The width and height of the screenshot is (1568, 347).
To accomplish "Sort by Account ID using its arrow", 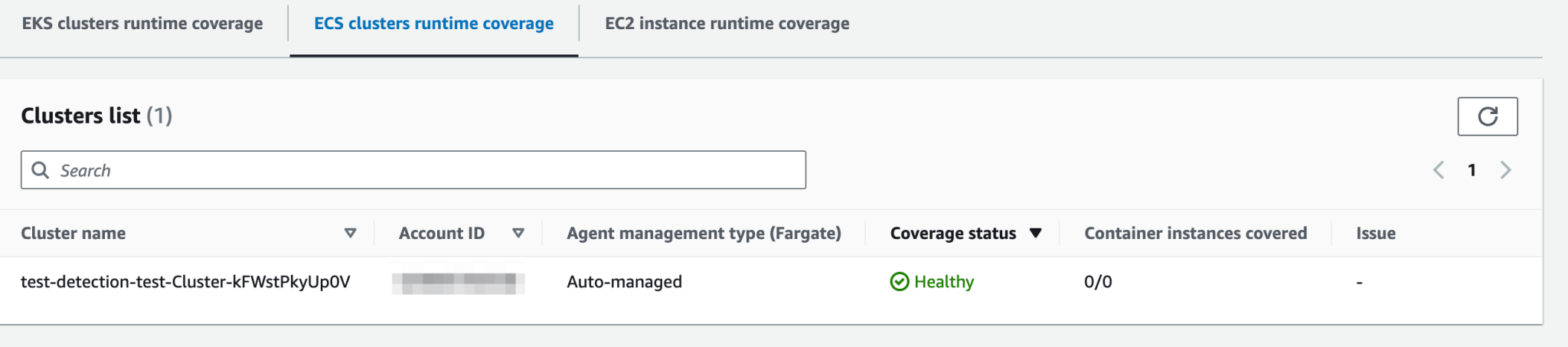I will (518, 233).
